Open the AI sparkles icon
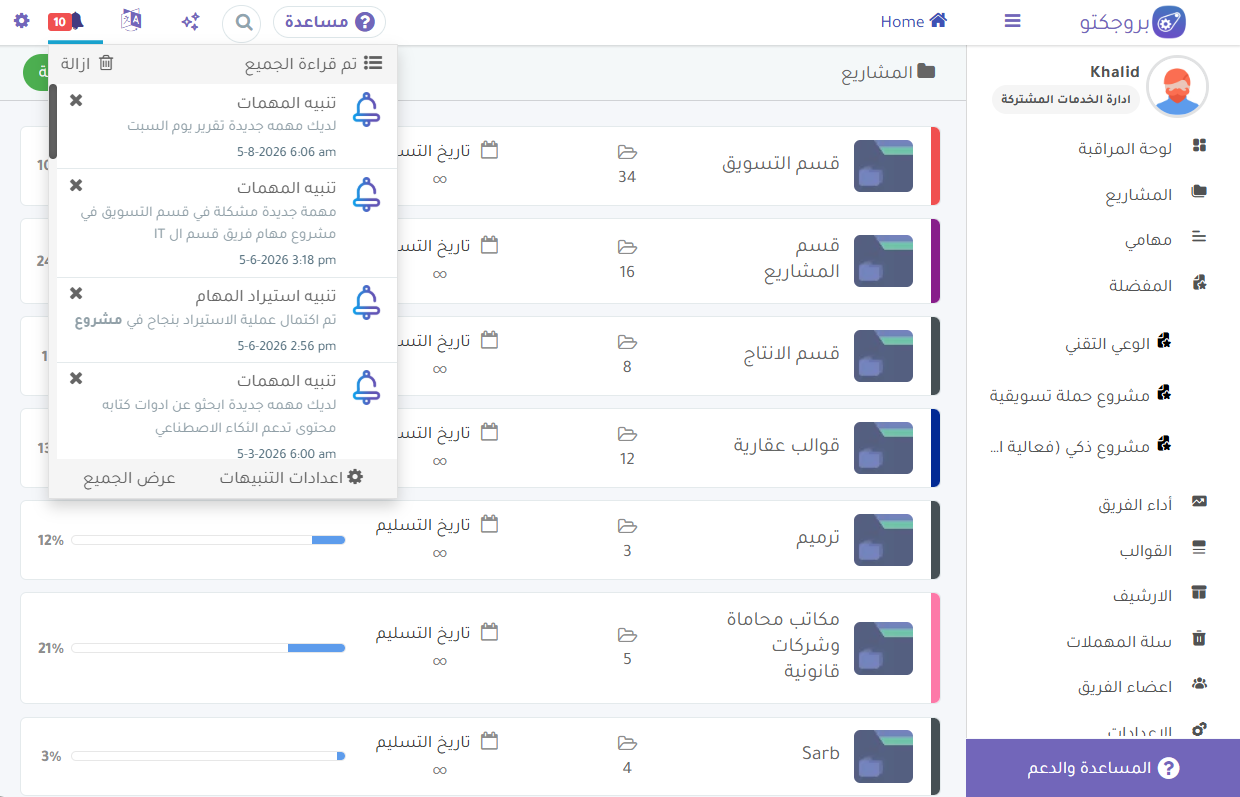This screenshot has height=797, width=1240. pos(190,21)
